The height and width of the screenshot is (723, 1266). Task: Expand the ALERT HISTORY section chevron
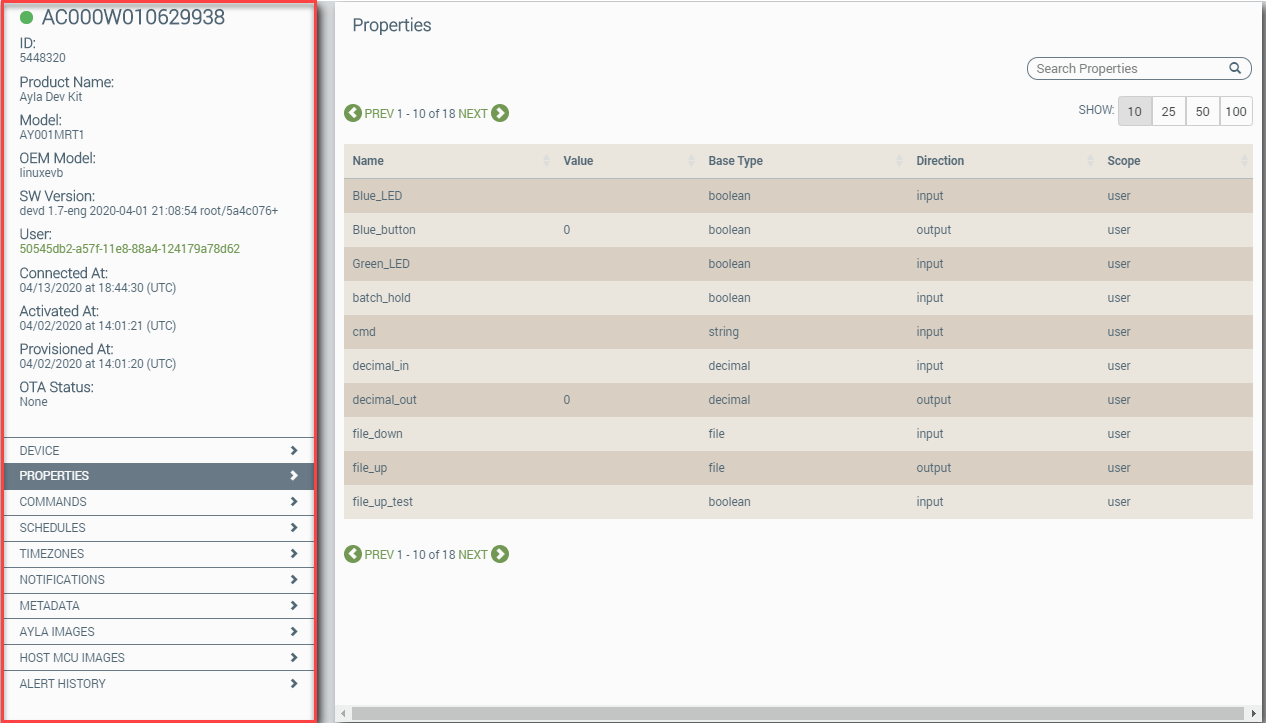click(294, 683)
